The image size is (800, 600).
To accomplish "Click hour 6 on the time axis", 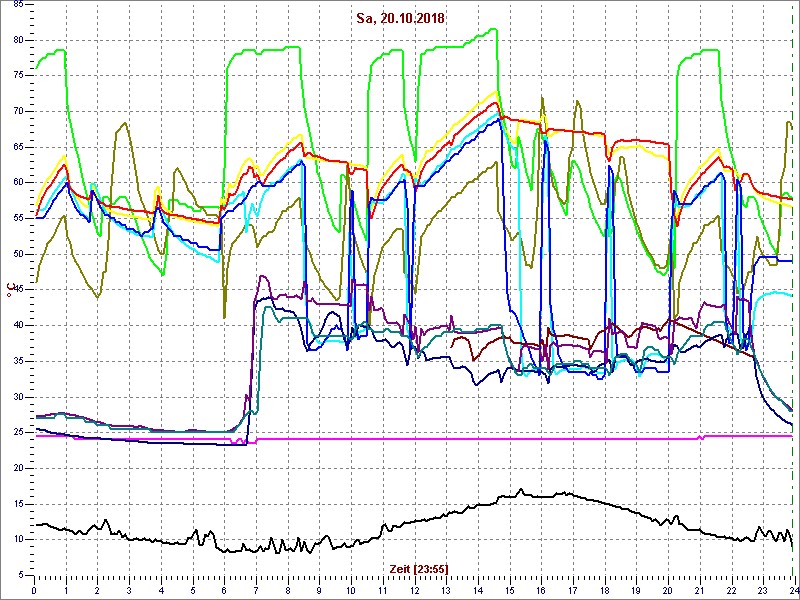I will [224, 591].
